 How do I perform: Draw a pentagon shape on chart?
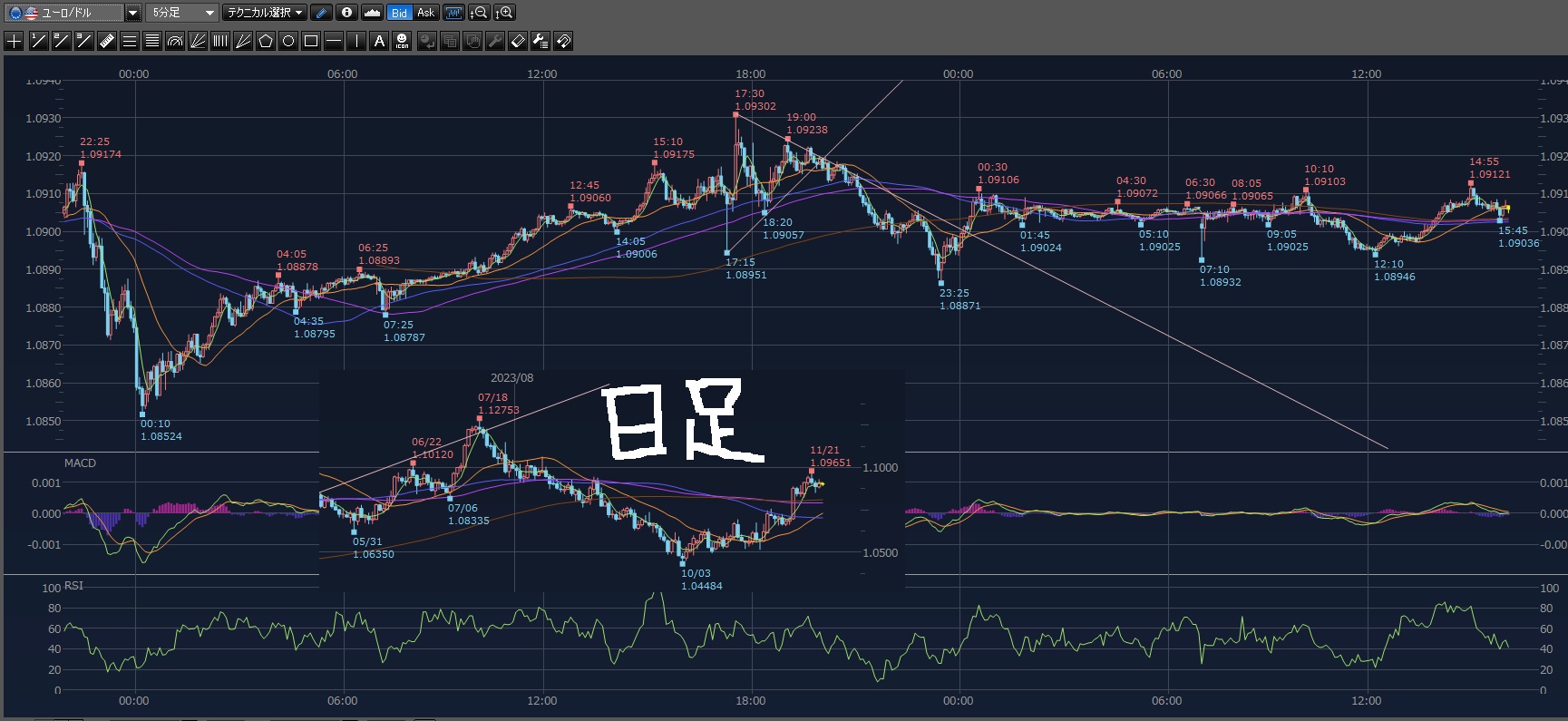click(266, 41)
